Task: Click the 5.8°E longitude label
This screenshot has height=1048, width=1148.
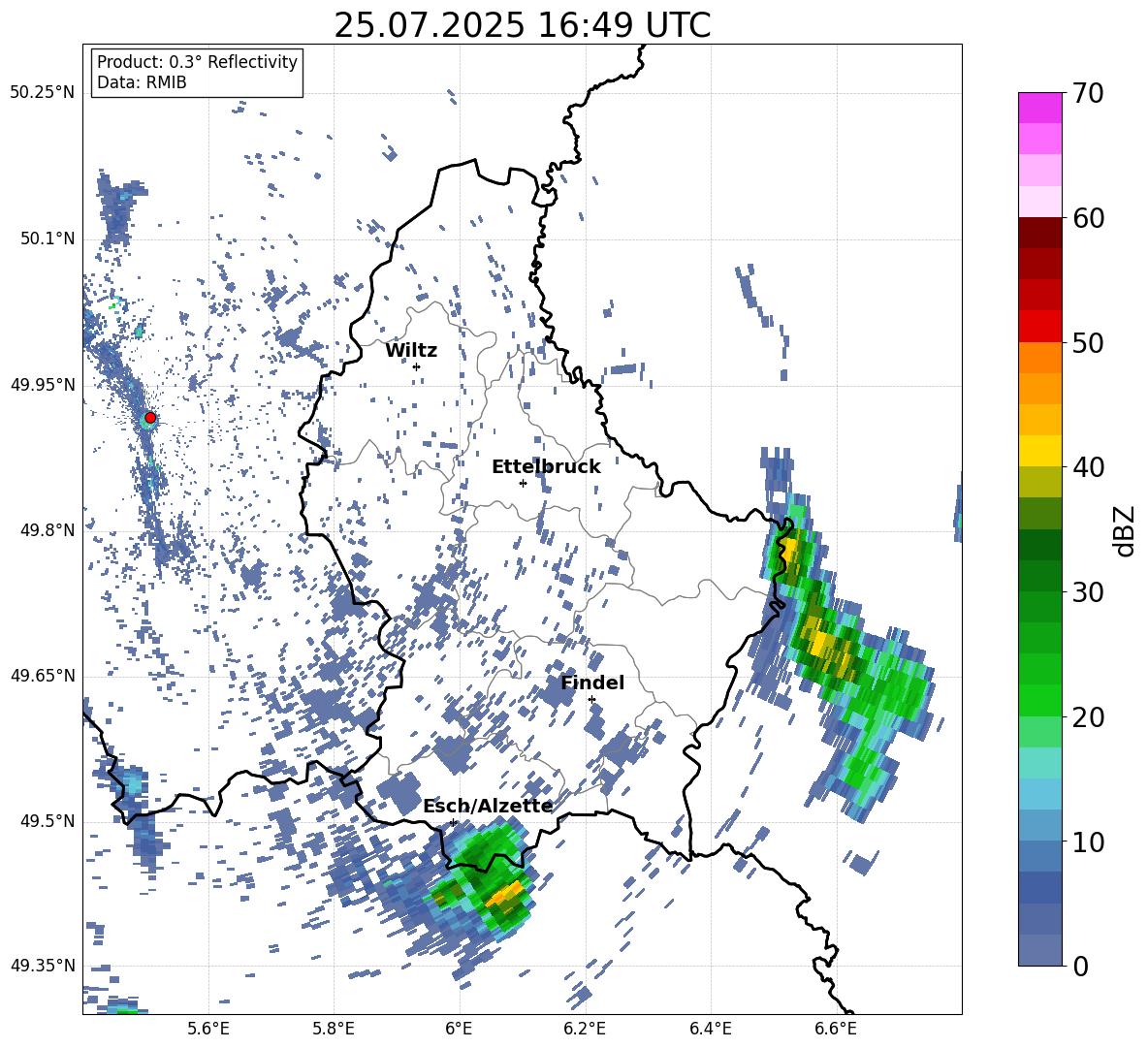Action: coord(334,1029)
